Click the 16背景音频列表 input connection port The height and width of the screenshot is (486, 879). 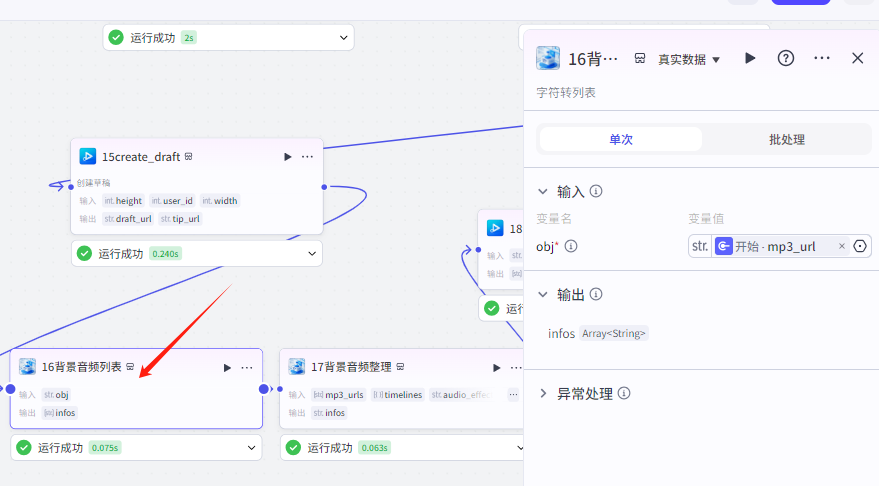click(x=10, y=389)
